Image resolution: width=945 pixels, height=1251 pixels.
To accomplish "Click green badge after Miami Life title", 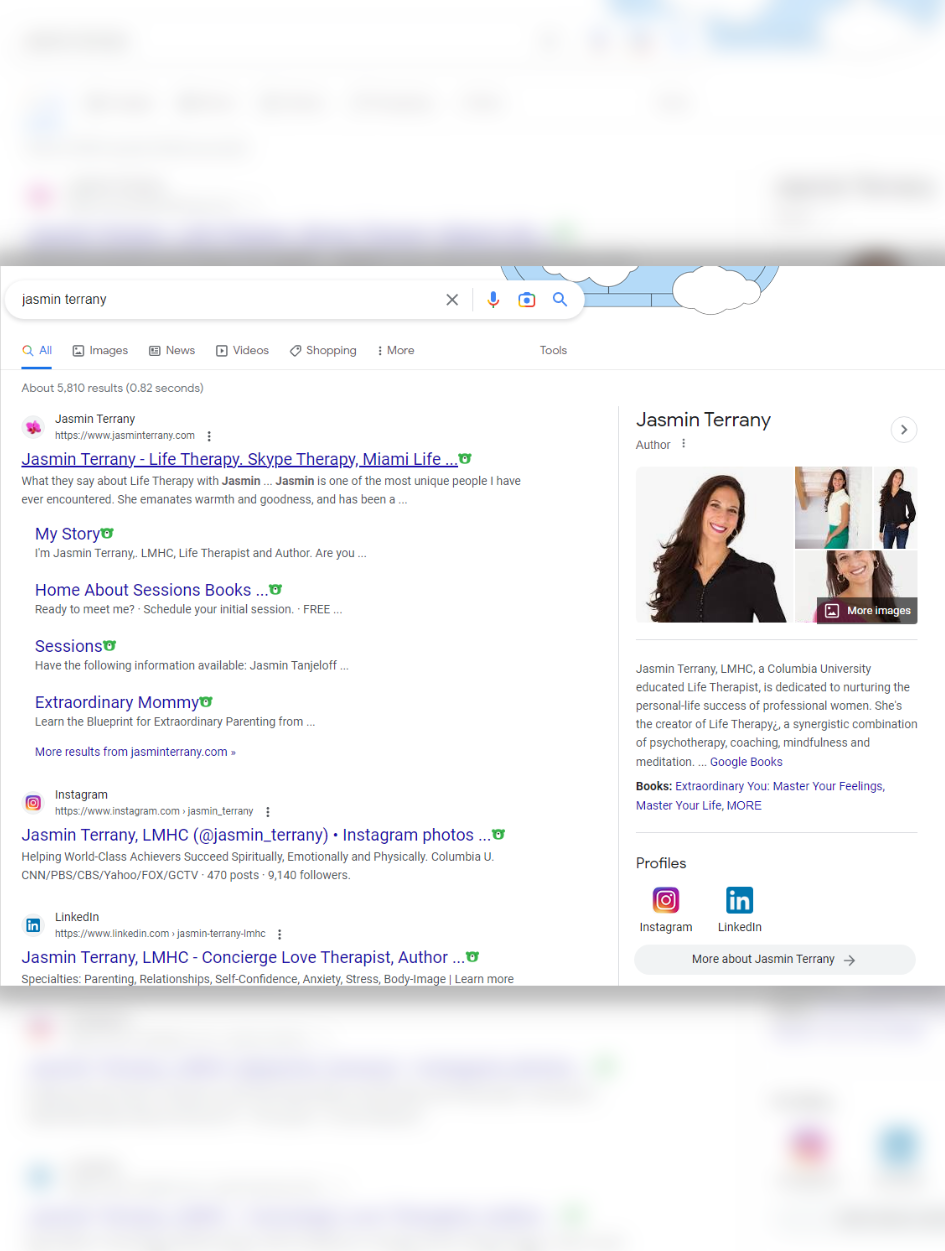I will pos(465,459).
